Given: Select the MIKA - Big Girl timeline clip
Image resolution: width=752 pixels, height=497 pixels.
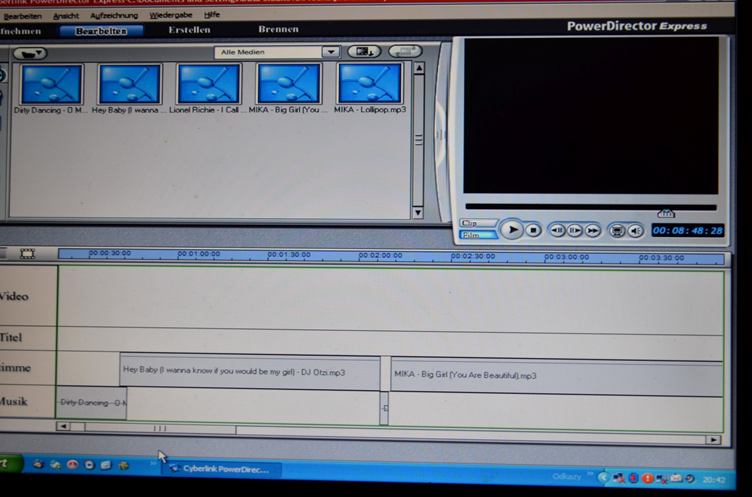Looking at the screenshot, I should 557,377.
